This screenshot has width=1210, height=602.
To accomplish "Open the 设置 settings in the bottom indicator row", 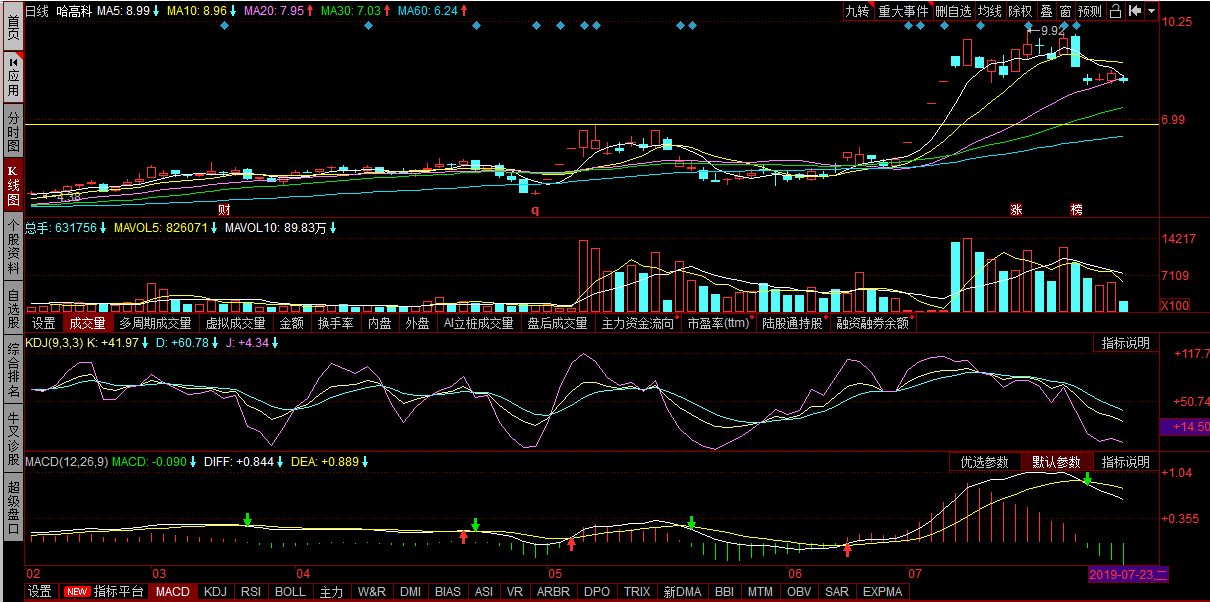I will pos(40,592).
